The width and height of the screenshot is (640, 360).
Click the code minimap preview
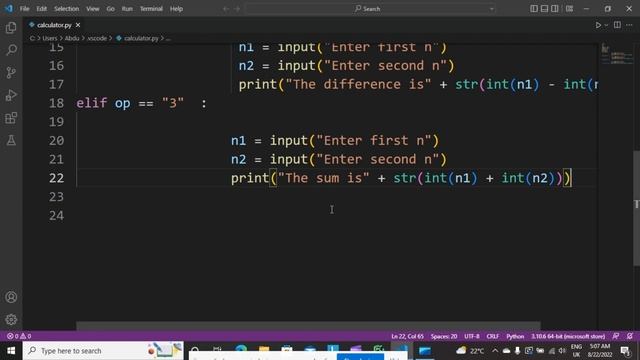tap(617, 55)
